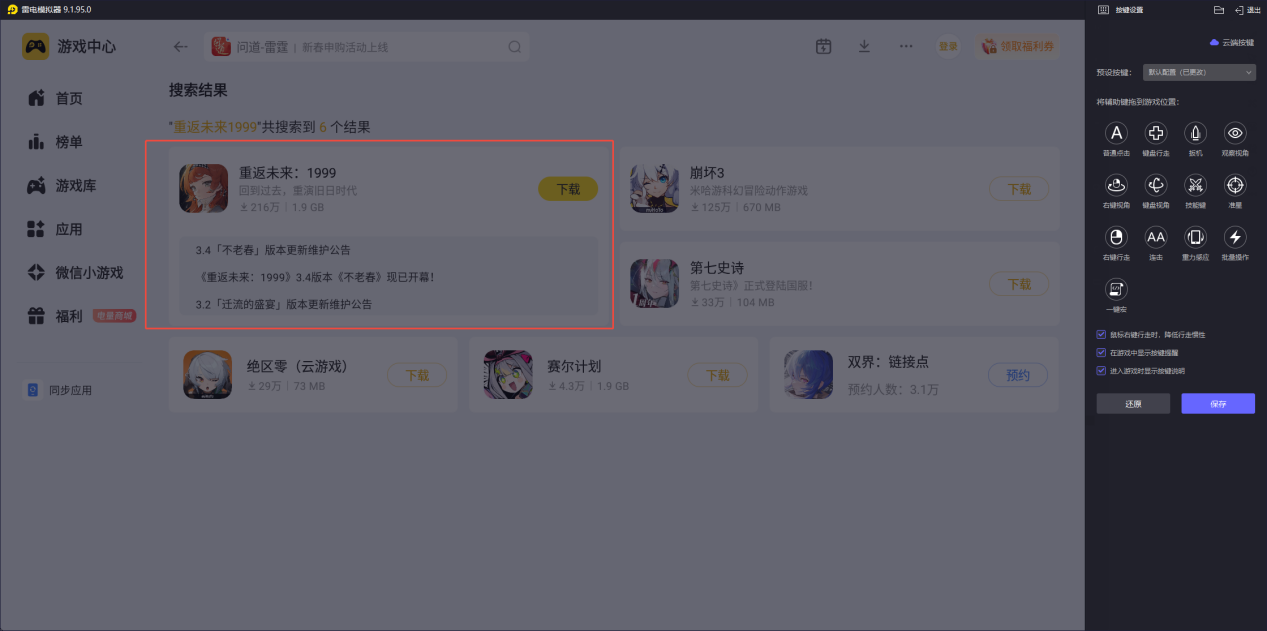Go to 榜单 in the sidebar

[55, 142]
